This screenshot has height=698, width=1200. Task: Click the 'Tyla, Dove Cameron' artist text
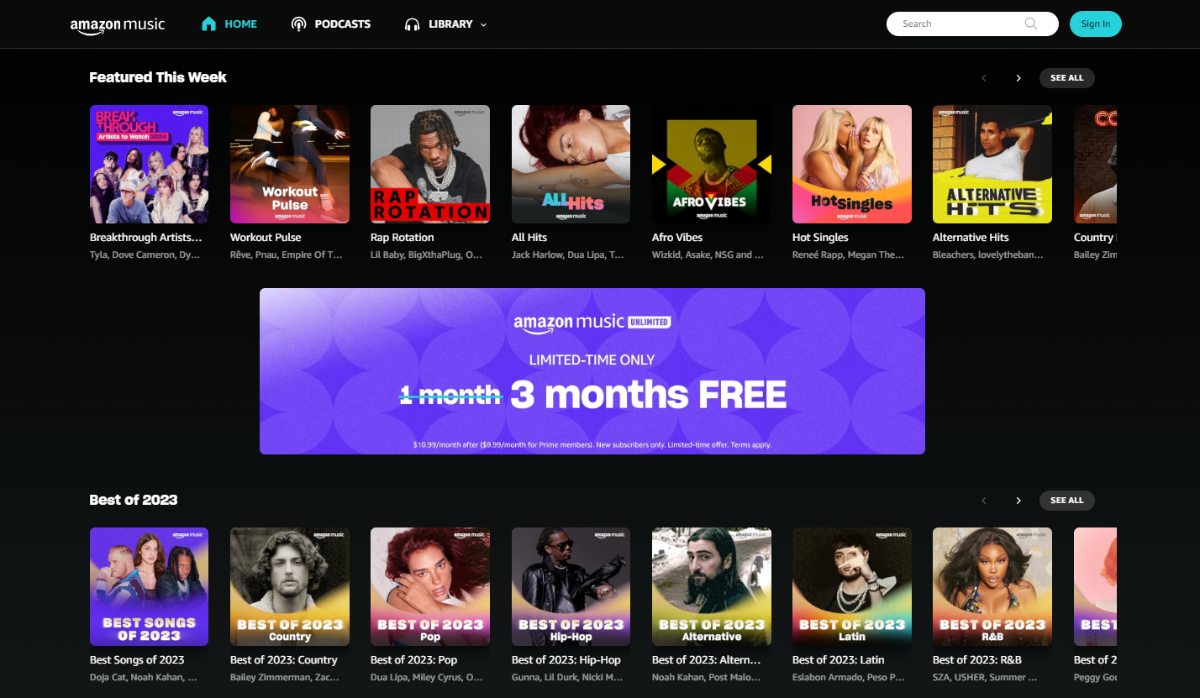(145, 255)
